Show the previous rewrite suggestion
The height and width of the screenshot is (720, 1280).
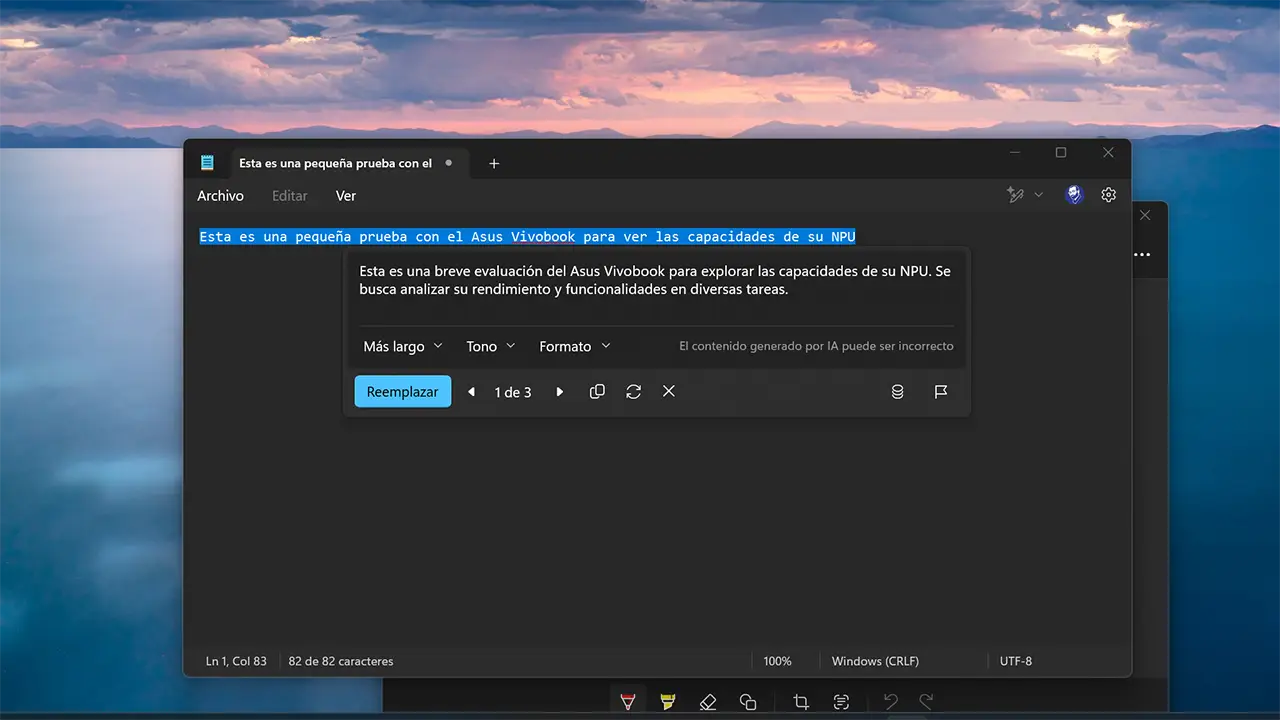click(472, 392)
